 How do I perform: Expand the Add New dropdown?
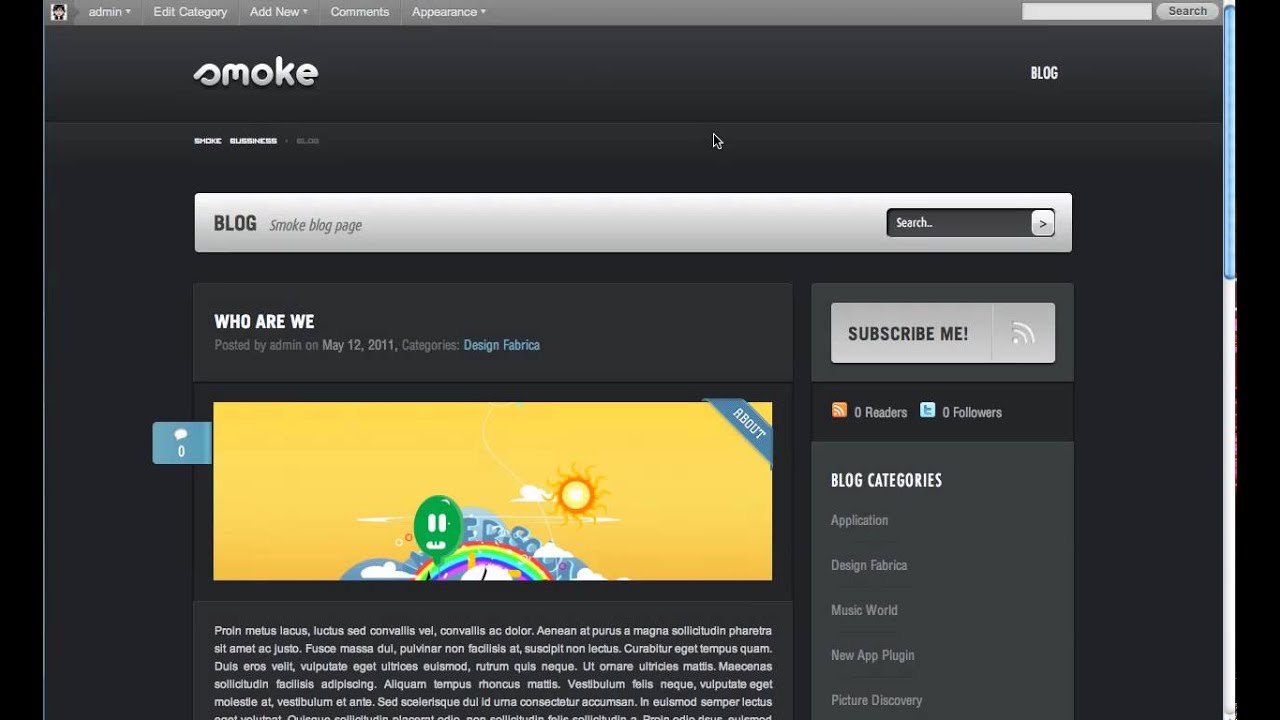pyautogui.click(x=278, y=12)
